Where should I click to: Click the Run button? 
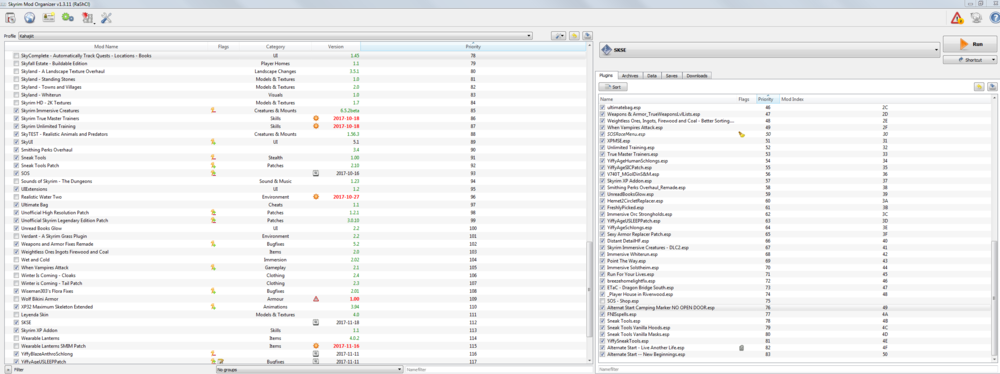(x=970, y=44)
